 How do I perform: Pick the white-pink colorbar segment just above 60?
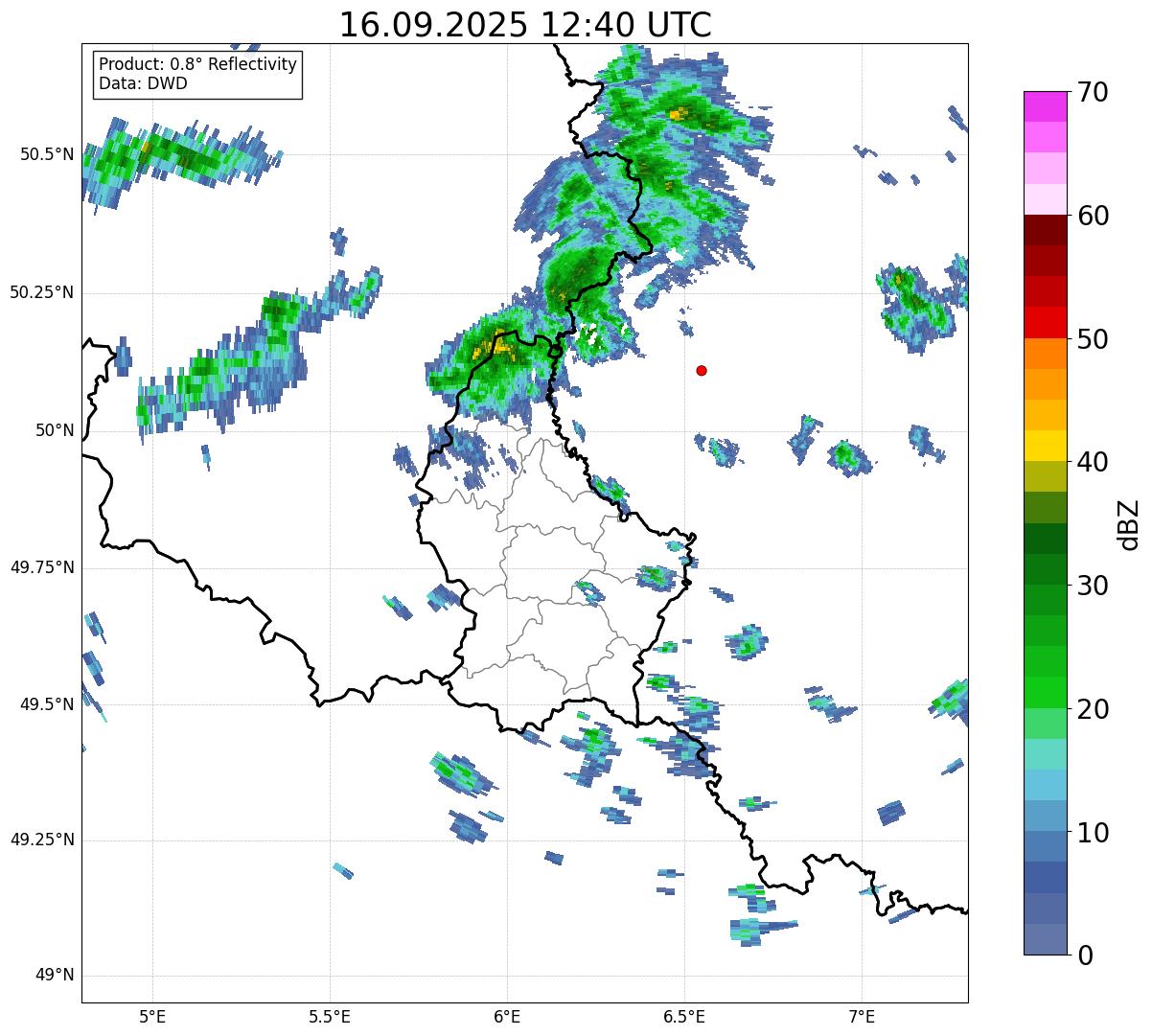[1045, 199]
